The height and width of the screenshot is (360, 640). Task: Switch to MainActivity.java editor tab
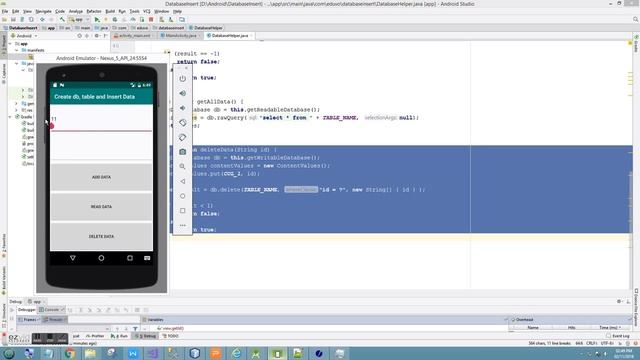pyautogui.click(x=181, y=36)
